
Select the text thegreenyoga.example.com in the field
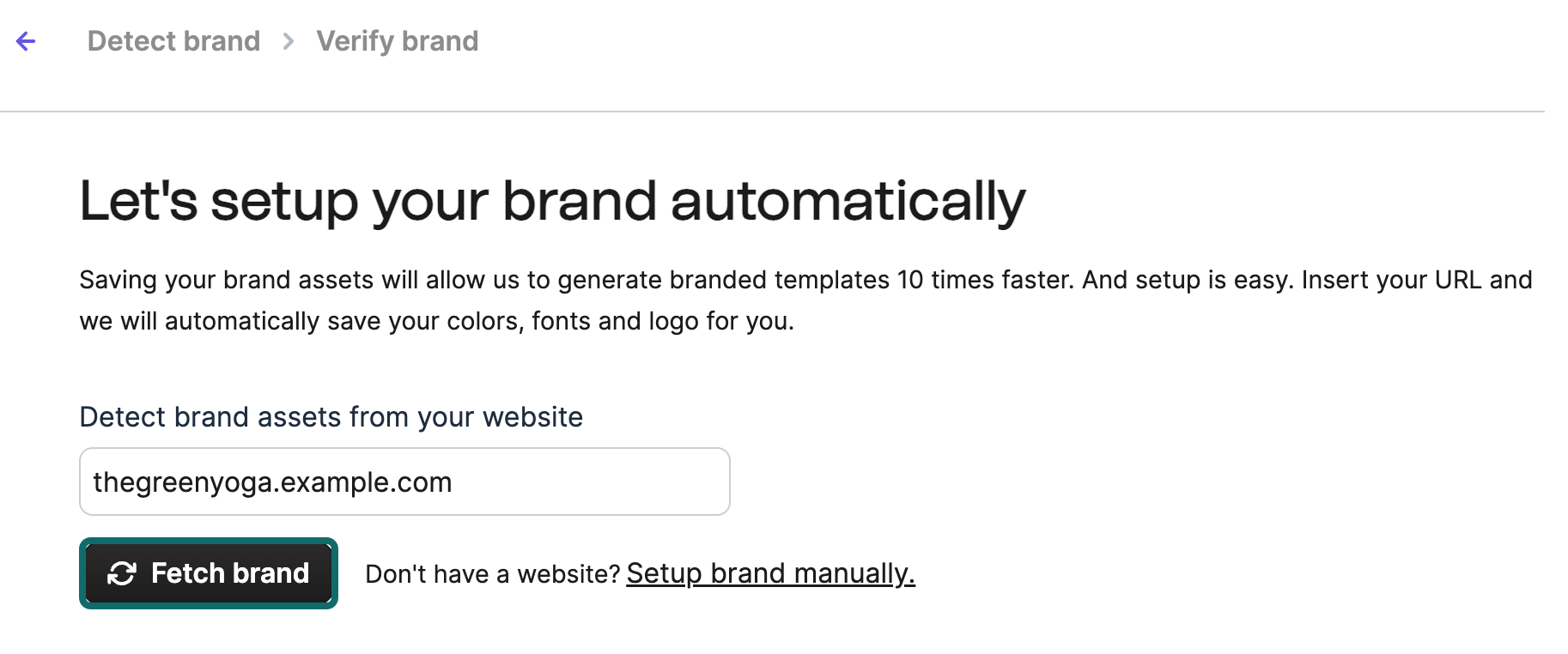[x=272, y=481]
